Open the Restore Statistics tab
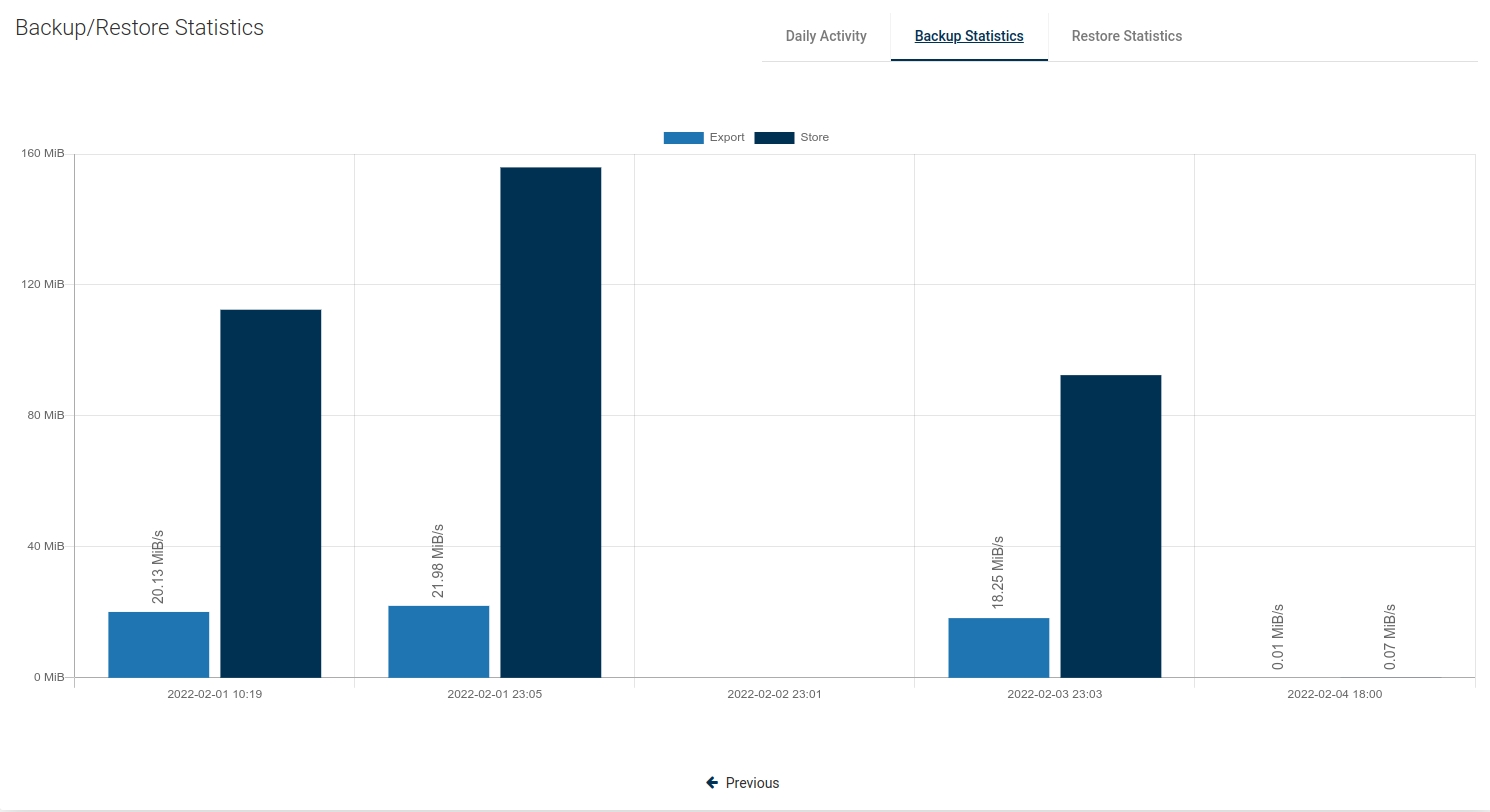This screenshot has width=1490, height=812. point(1126,36)
